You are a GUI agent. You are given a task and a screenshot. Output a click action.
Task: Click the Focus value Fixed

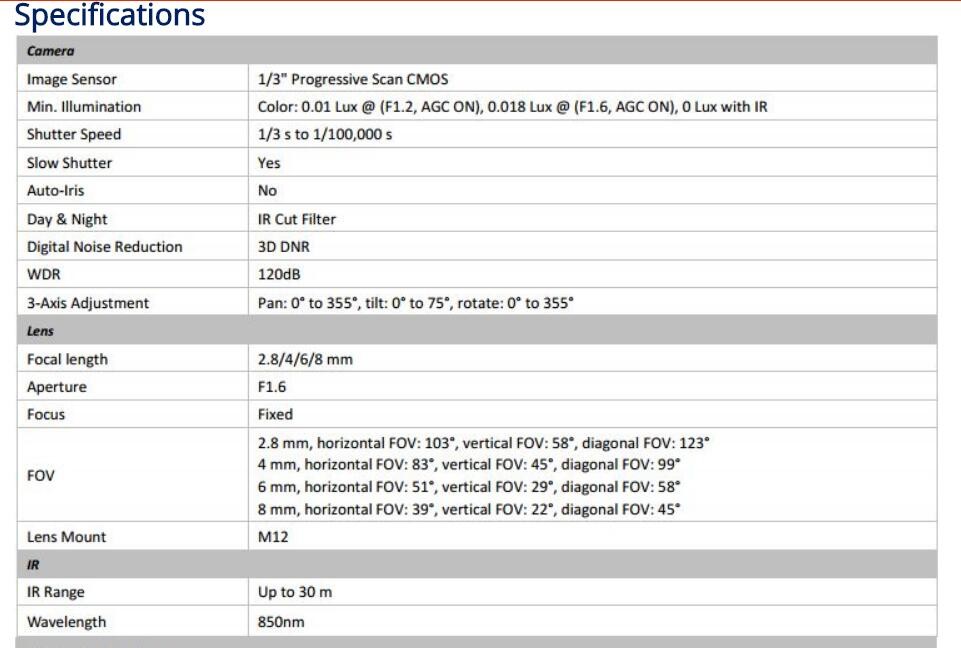pos(275,414)
